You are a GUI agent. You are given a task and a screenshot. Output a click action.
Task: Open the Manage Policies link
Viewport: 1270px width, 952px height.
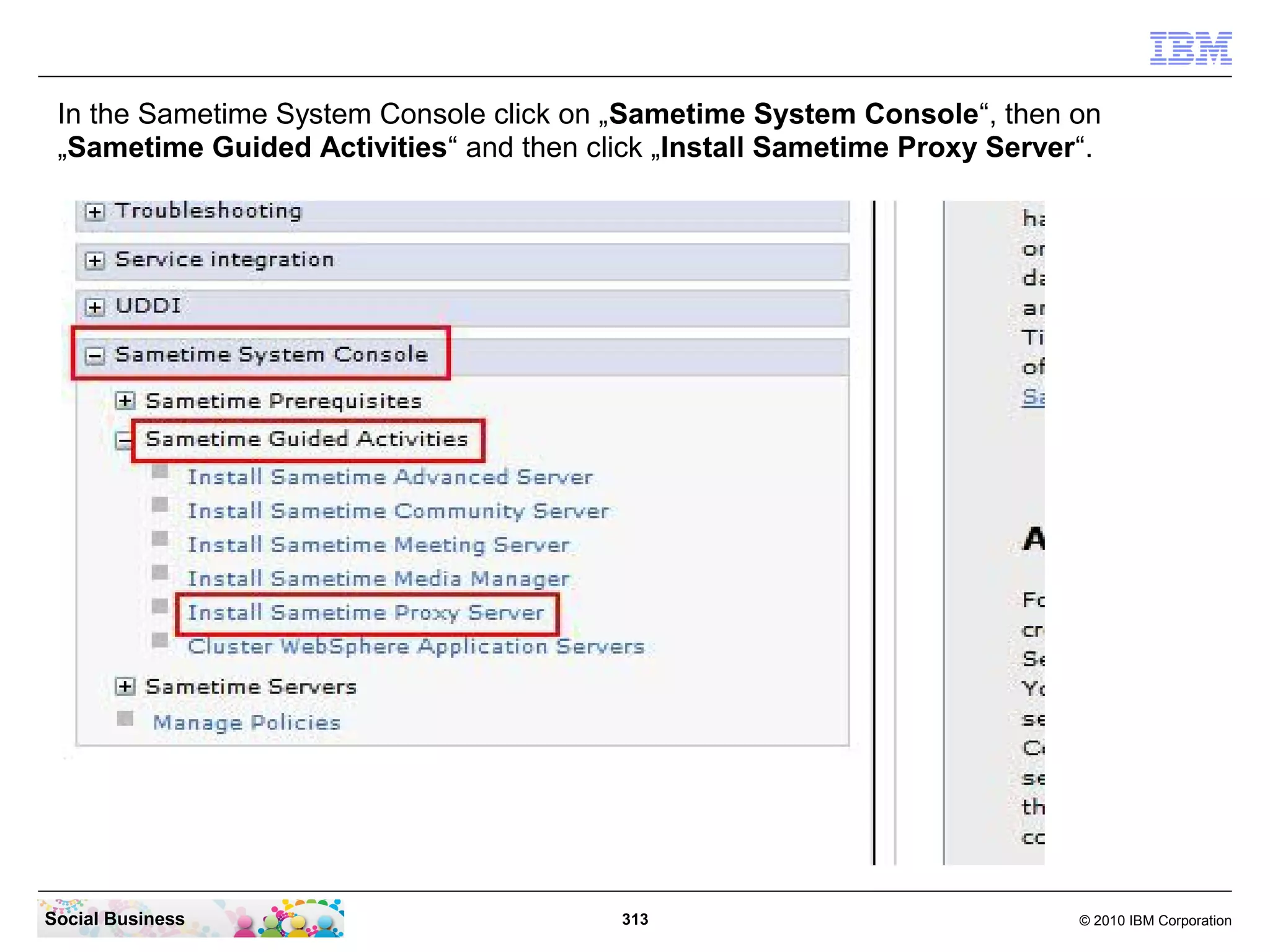click(x=247, y=723)
